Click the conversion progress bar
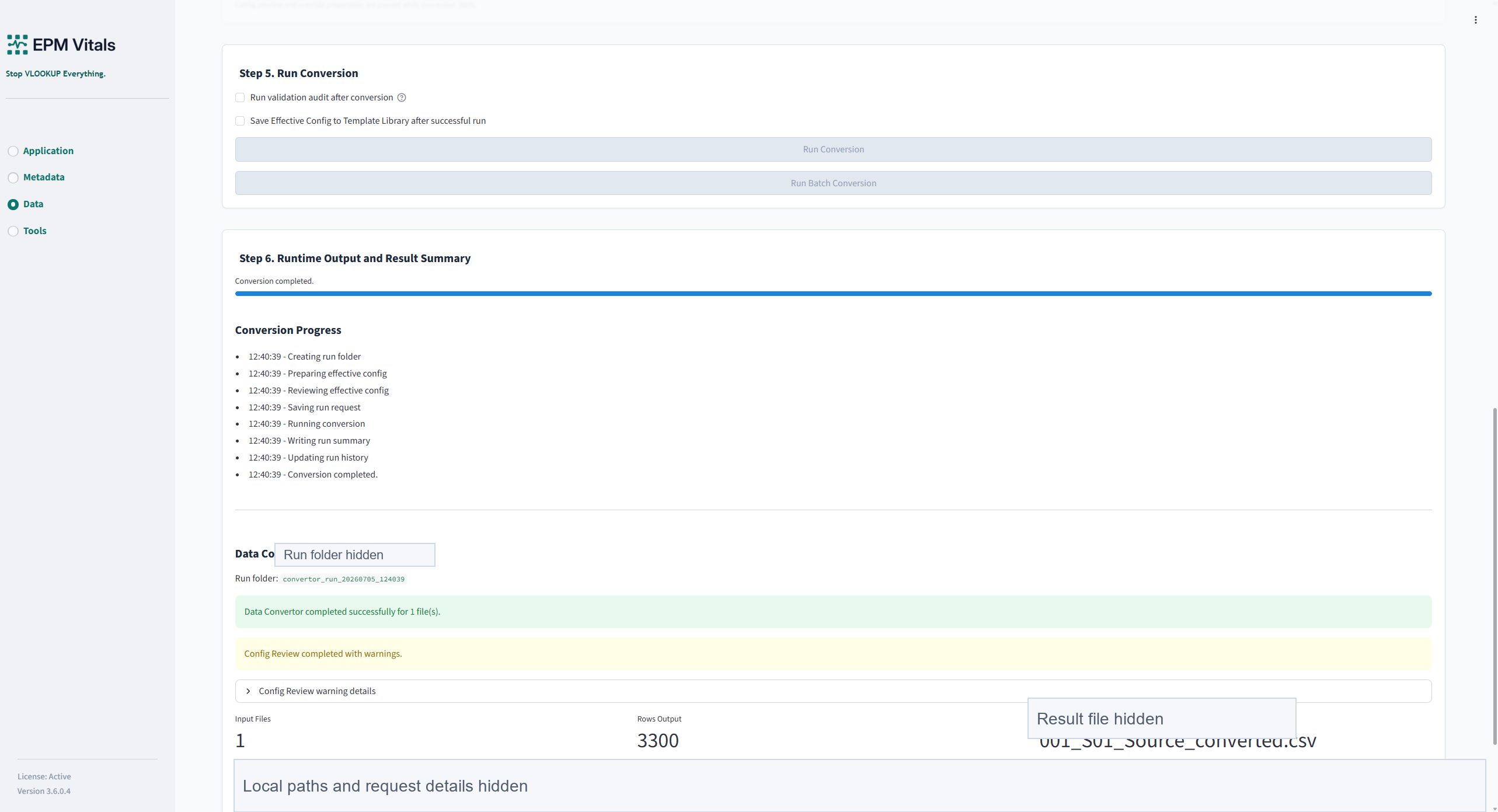 click(x=833, y=294)
